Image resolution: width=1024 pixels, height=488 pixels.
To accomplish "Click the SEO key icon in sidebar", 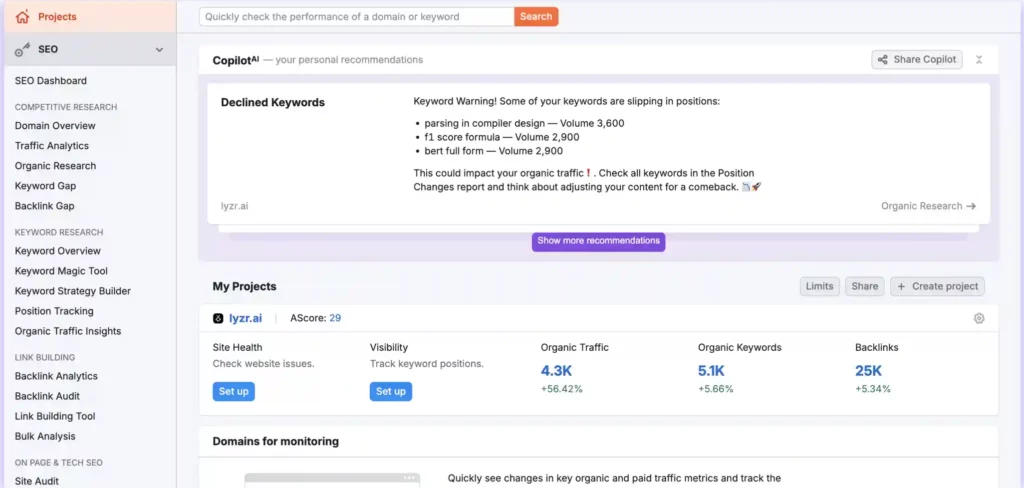I will pyautogui.click(x=23, y=50).
